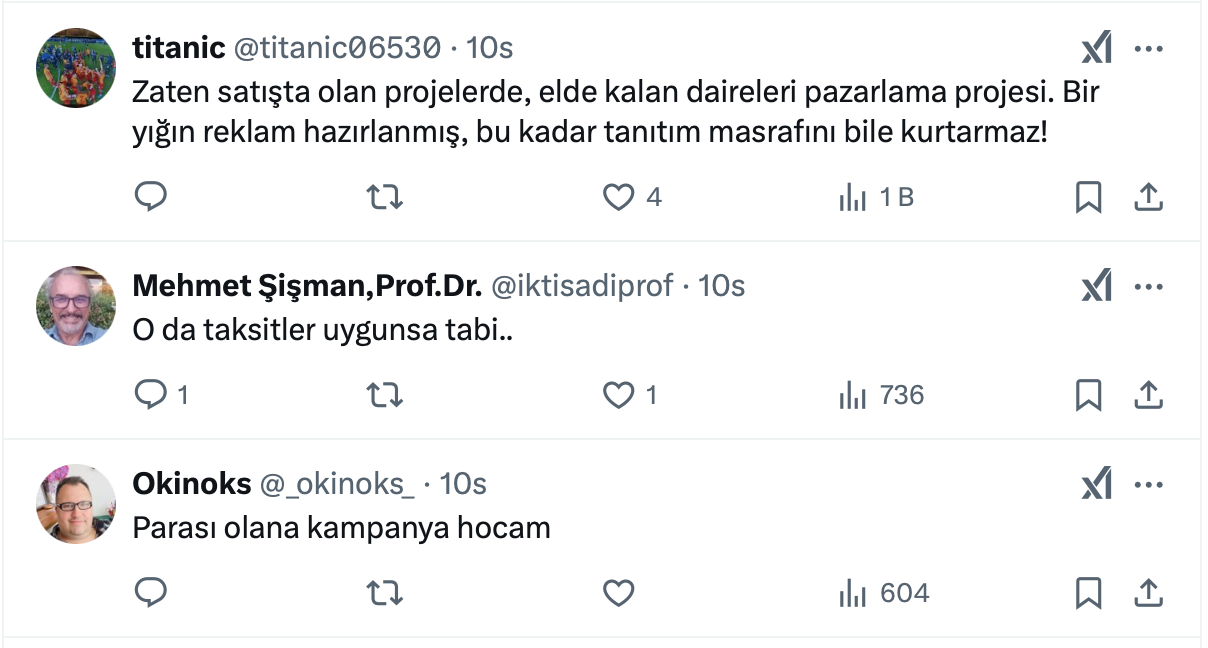The width and height of the screenshot is (1208, 648).
Task: Reply to titanic's tweet
Action: point(150,197)
